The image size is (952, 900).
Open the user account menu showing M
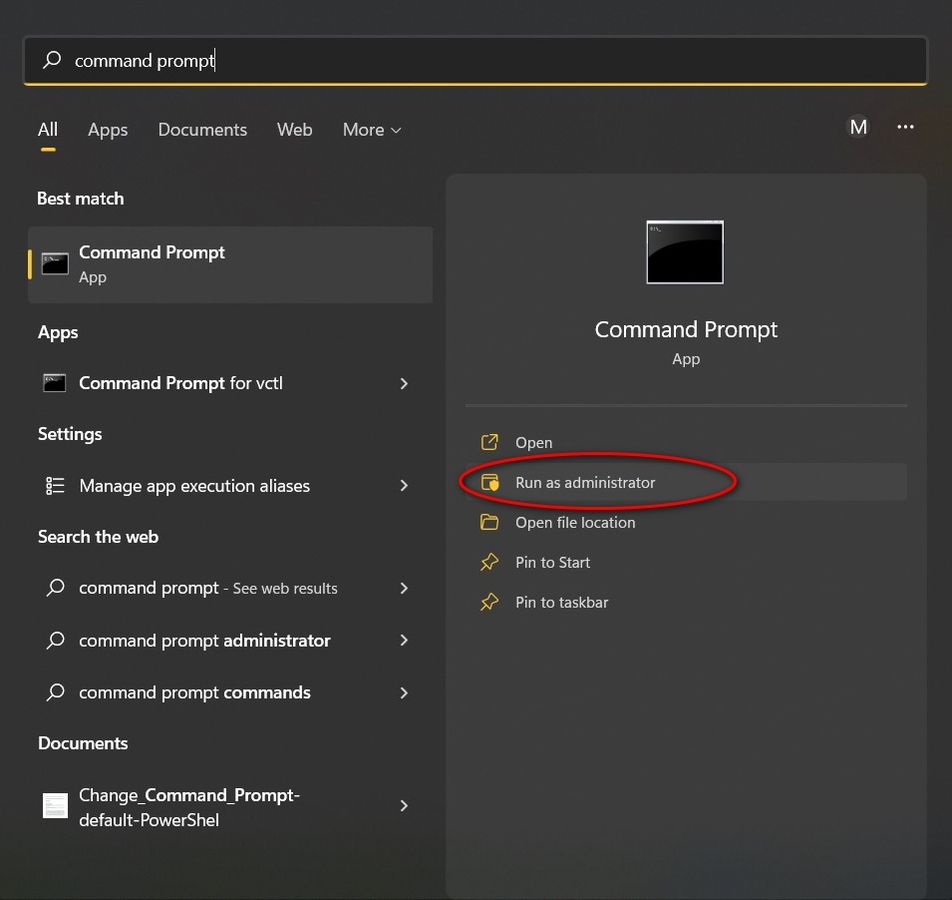(857, 127)
